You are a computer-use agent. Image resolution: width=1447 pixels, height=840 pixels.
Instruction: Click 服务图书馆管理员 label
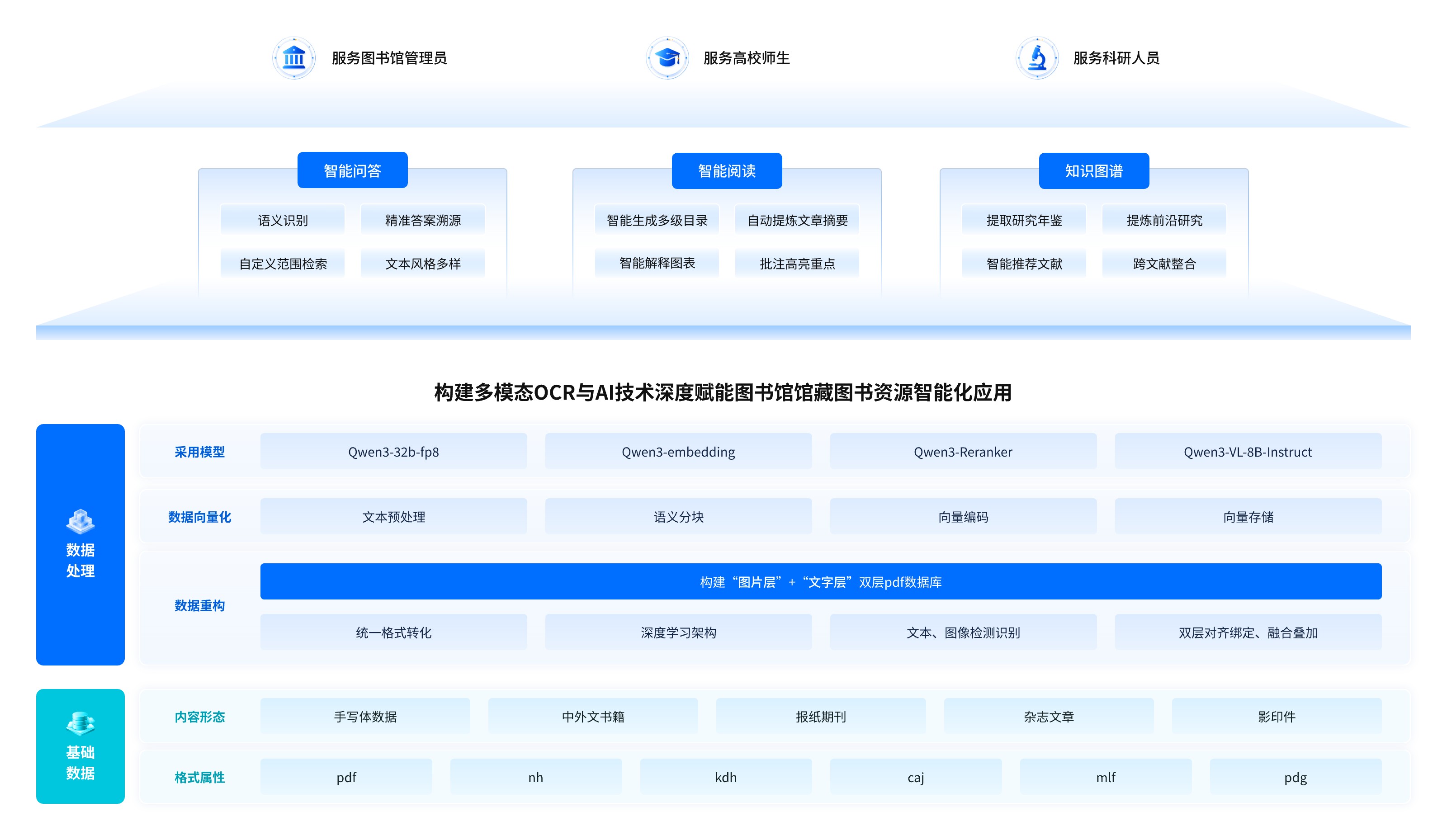tap(389, 58)
